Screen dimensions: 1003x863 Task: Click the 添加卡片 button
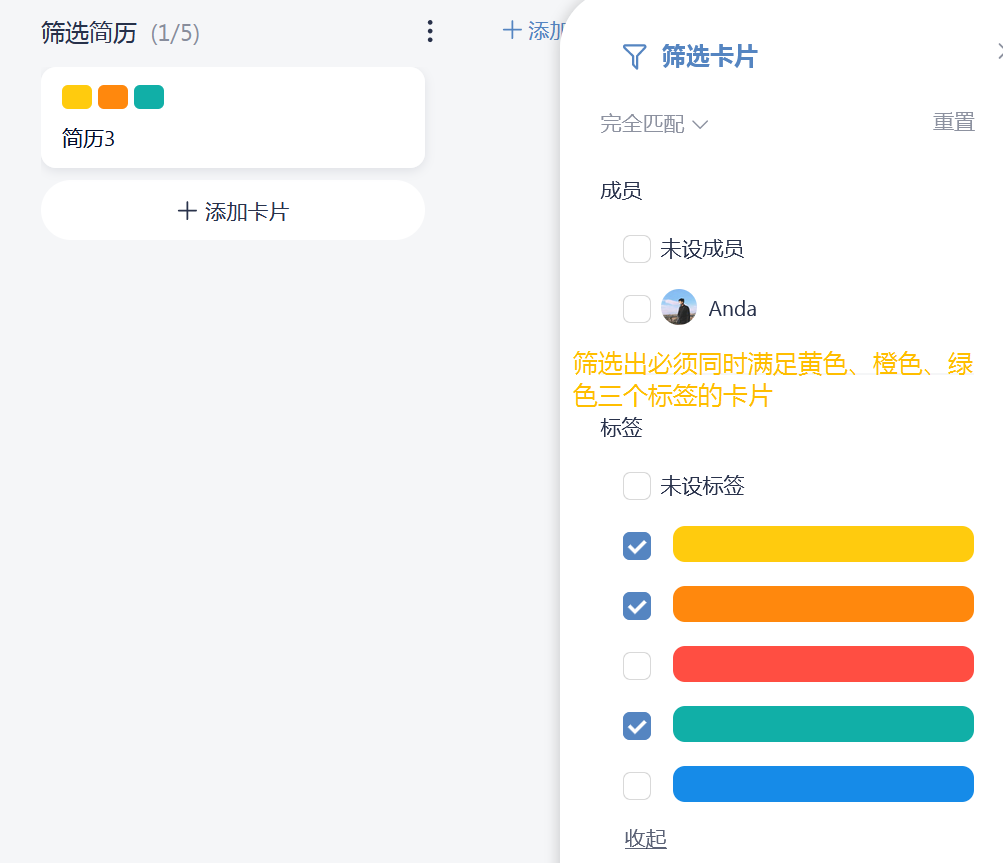tap(233, 211)
